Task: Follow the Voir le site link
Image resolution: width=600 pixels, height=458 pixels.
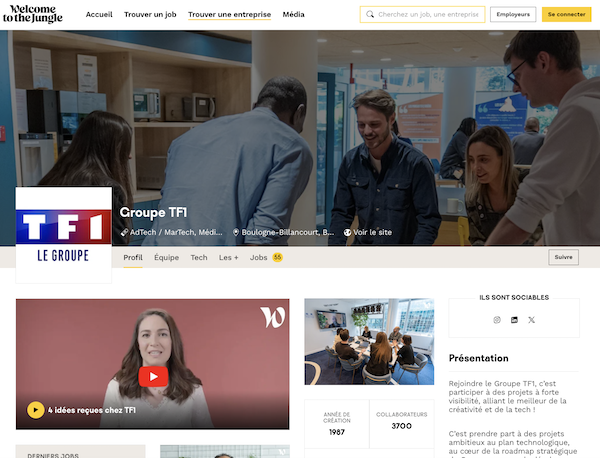Action: pyautogui.click(x=368, y=232)
